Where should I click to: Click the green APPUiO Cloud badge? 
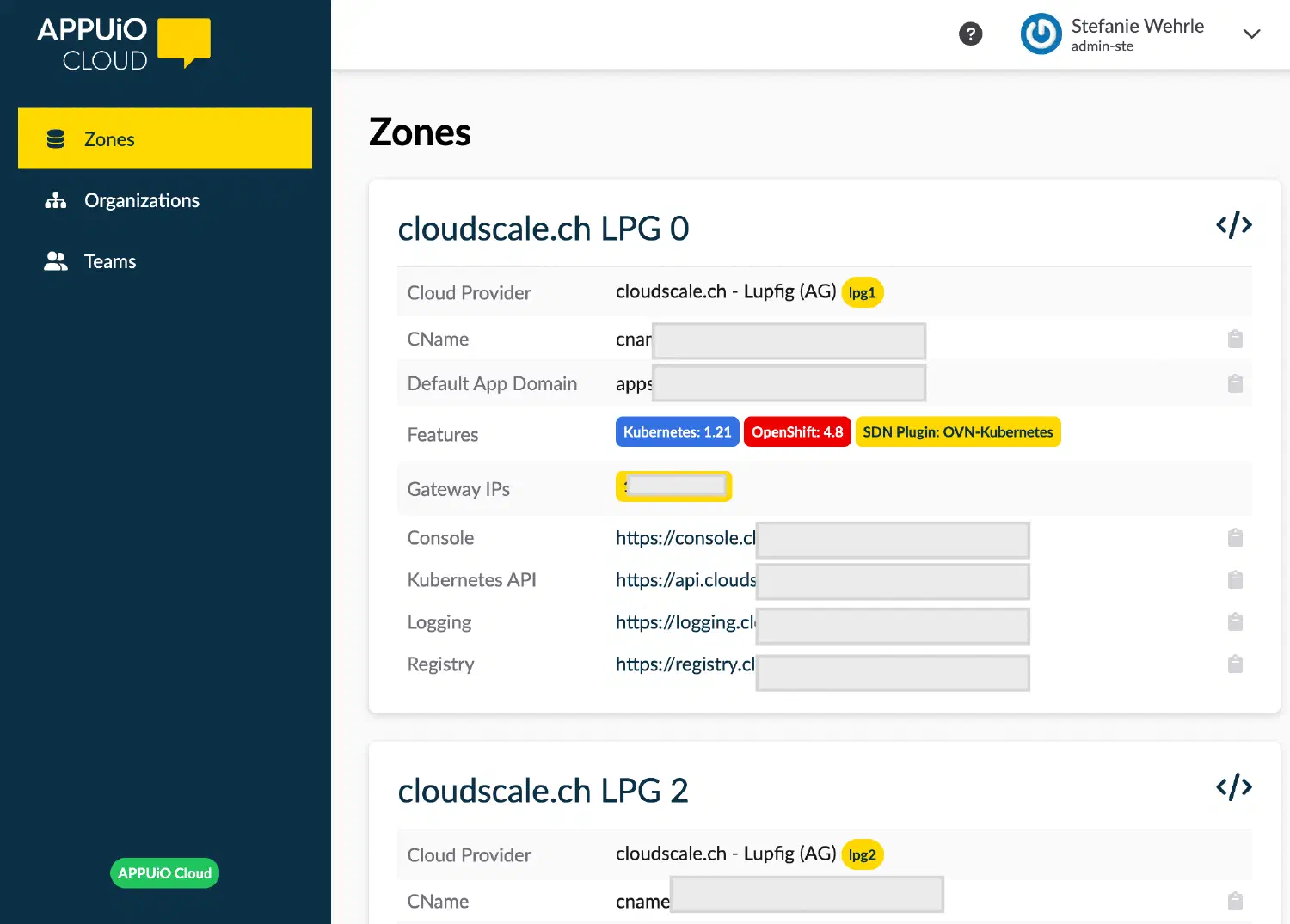click(x=164, y=872)
